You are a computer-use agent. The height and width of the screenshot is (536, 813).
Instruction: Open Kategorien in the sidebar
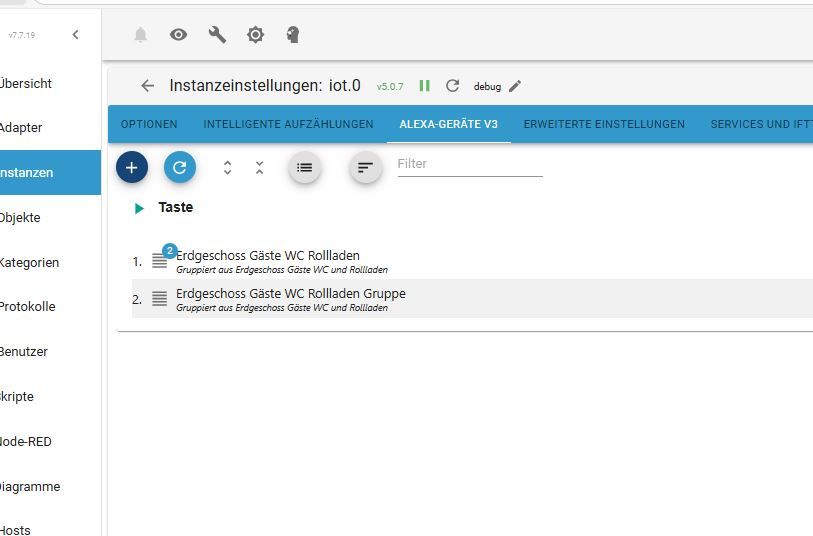pos(50,262)
